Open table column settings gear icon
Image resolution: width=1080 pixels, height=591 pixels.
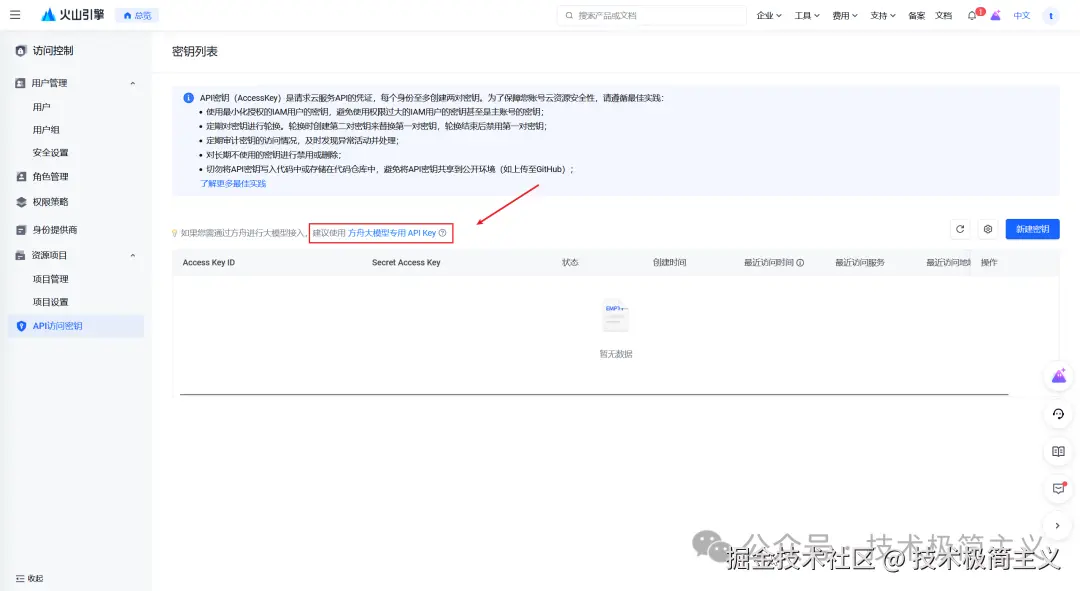coord(988,229)
